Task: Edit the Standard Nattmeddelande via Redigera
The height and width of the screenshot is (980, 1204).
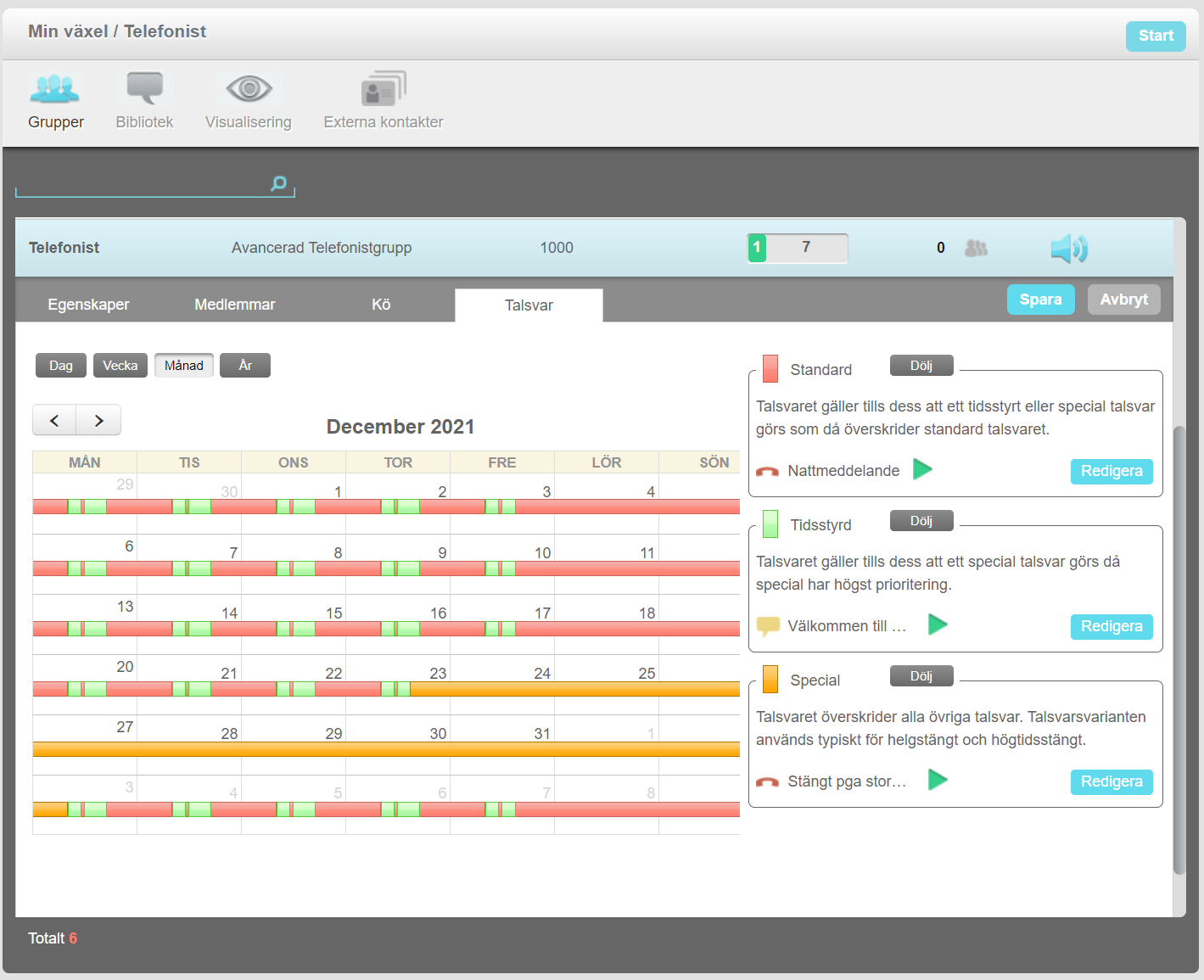Action: (1112, 471)
